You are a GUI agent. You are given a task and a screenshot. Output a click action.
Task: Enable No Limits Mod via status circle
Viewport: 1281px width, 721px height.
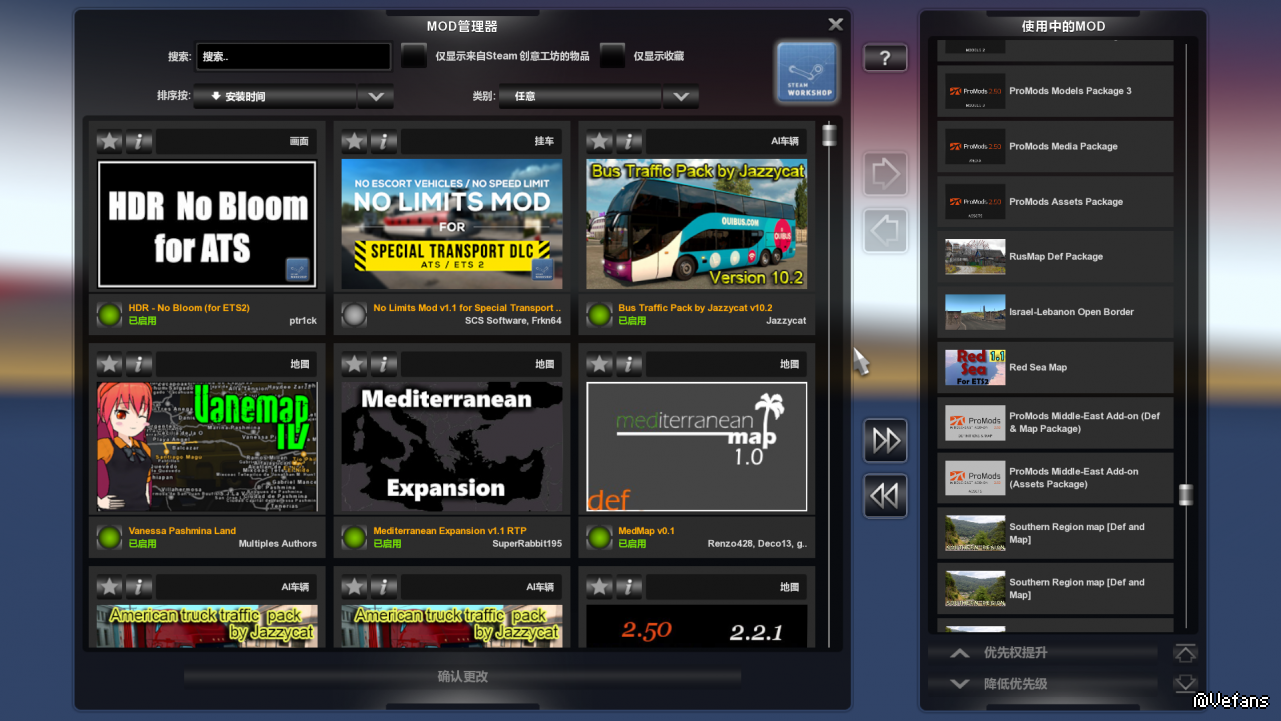[x=354, y=314]
